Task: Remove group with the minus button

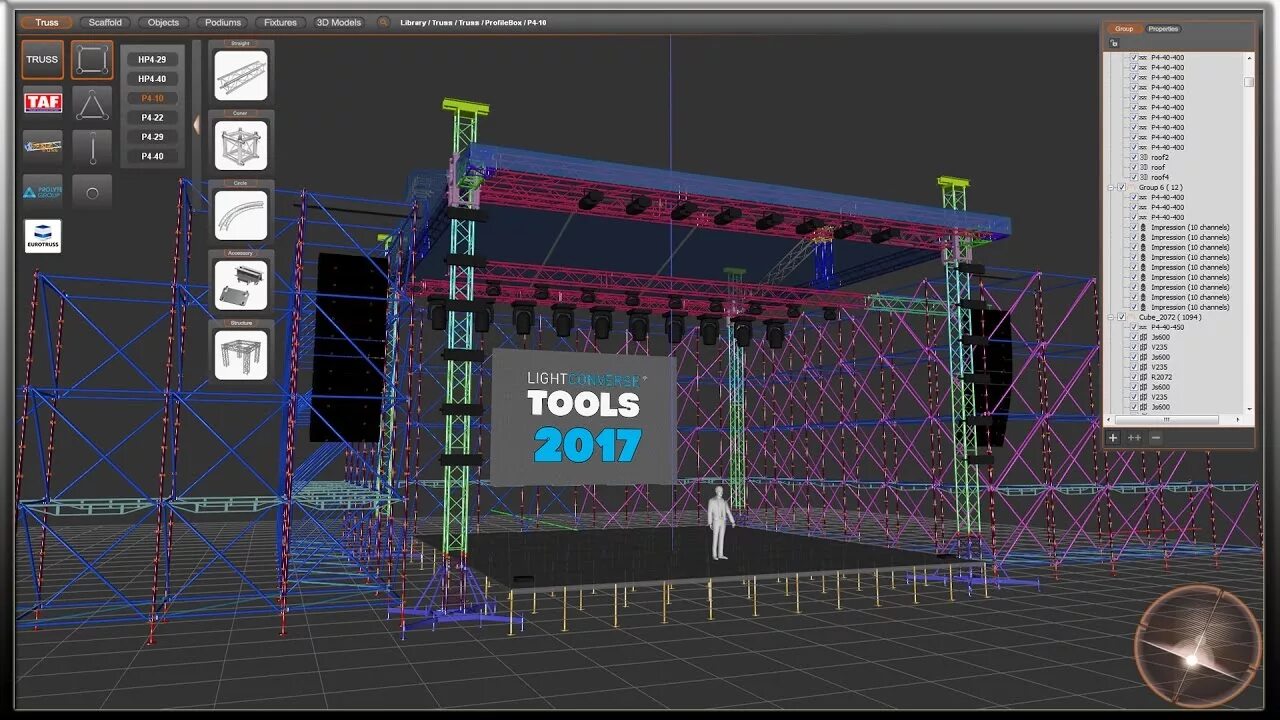Action: pos(1156,438)
